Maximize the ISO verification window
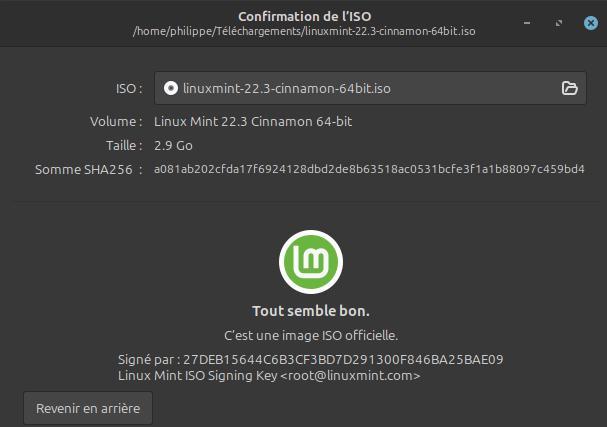The height and width of the screenshot is (427, 607). tap(559, 23)
